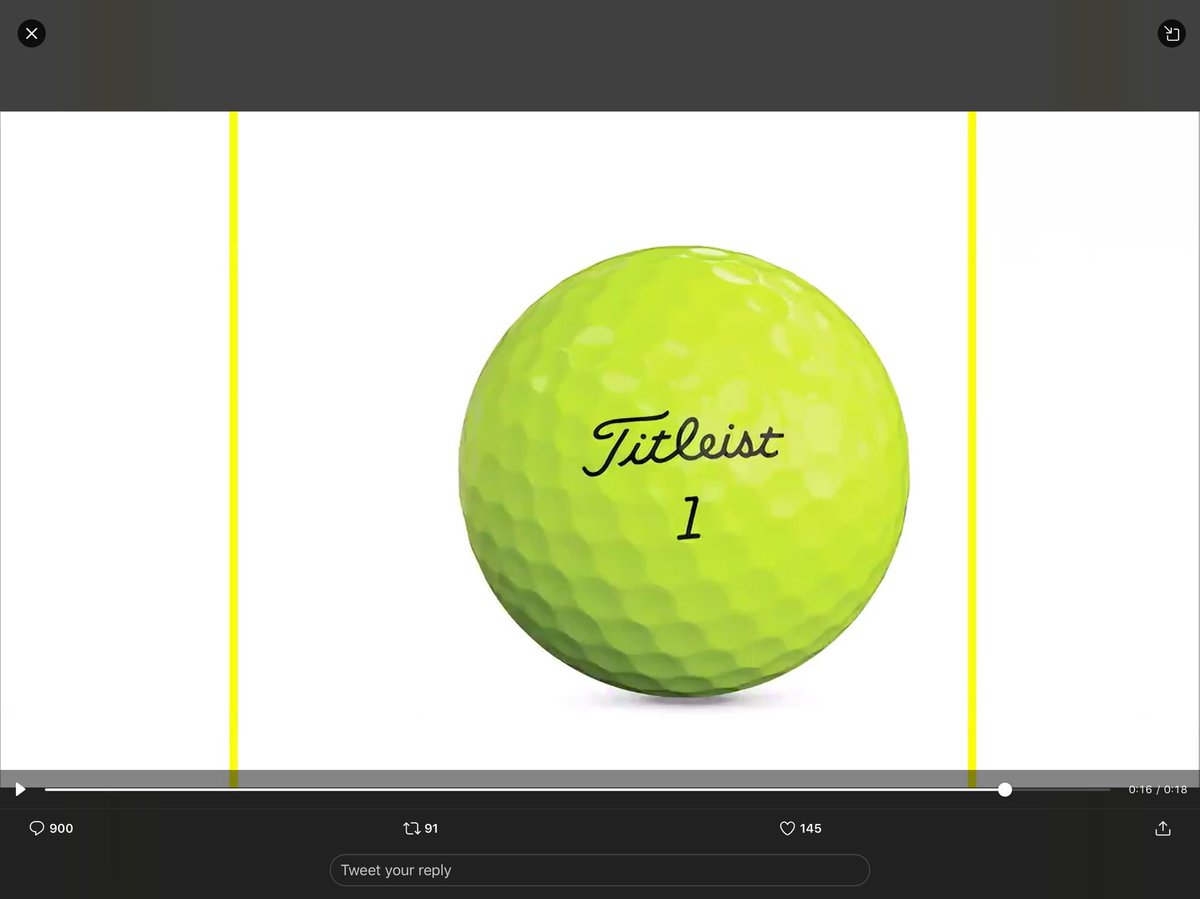Retweet using the icon showing 91
The image size is (1200, 899).
pyautogui.click(x=420, y=828)
